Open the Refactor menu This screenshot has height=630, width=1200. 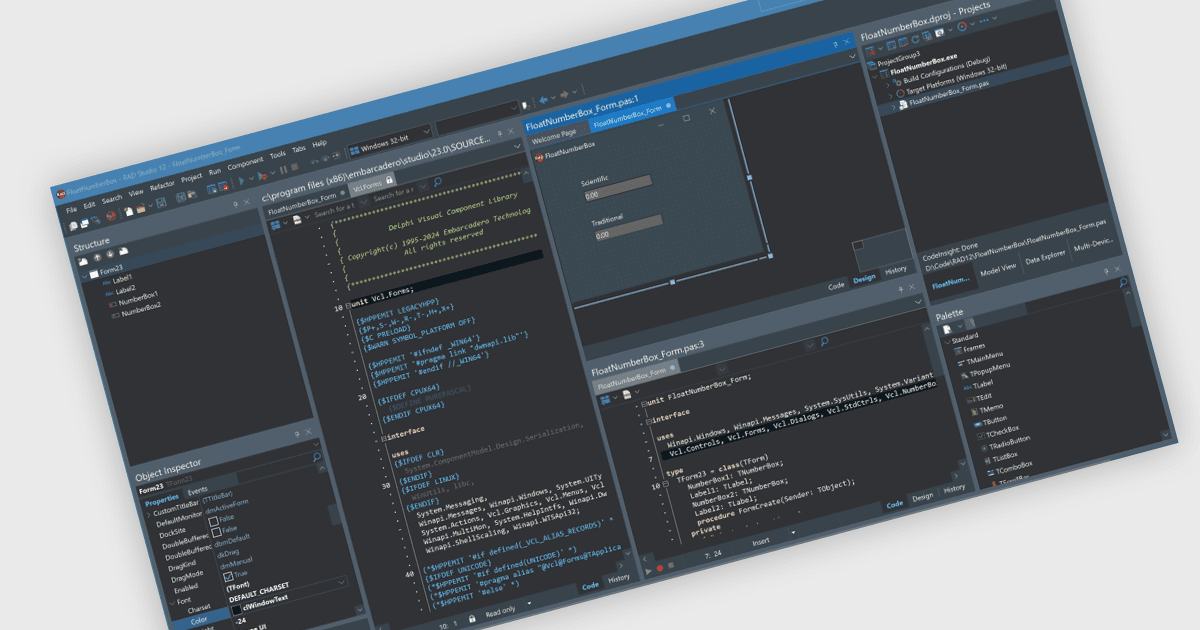click(162, 185)
